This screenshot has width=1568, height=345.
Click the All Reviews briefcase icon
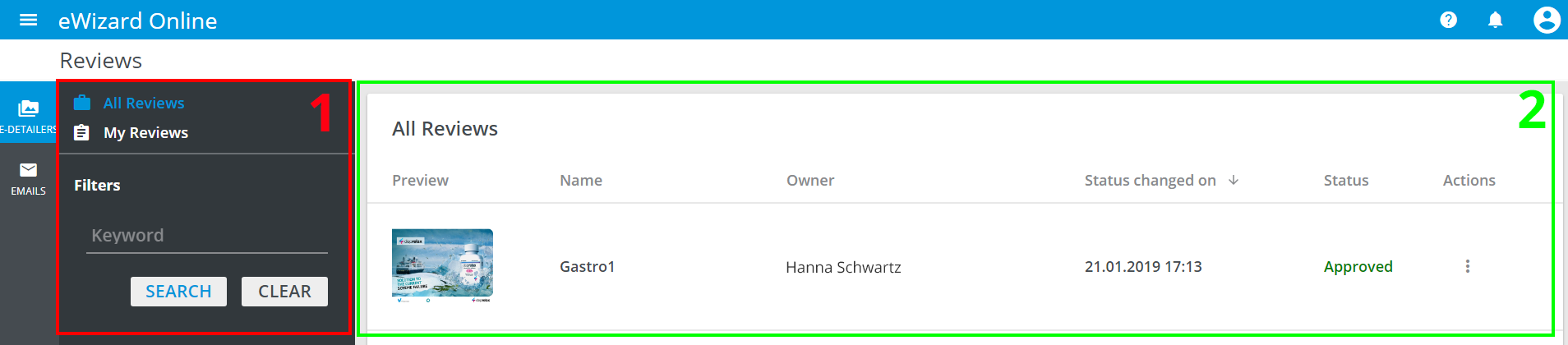point(82,103)
